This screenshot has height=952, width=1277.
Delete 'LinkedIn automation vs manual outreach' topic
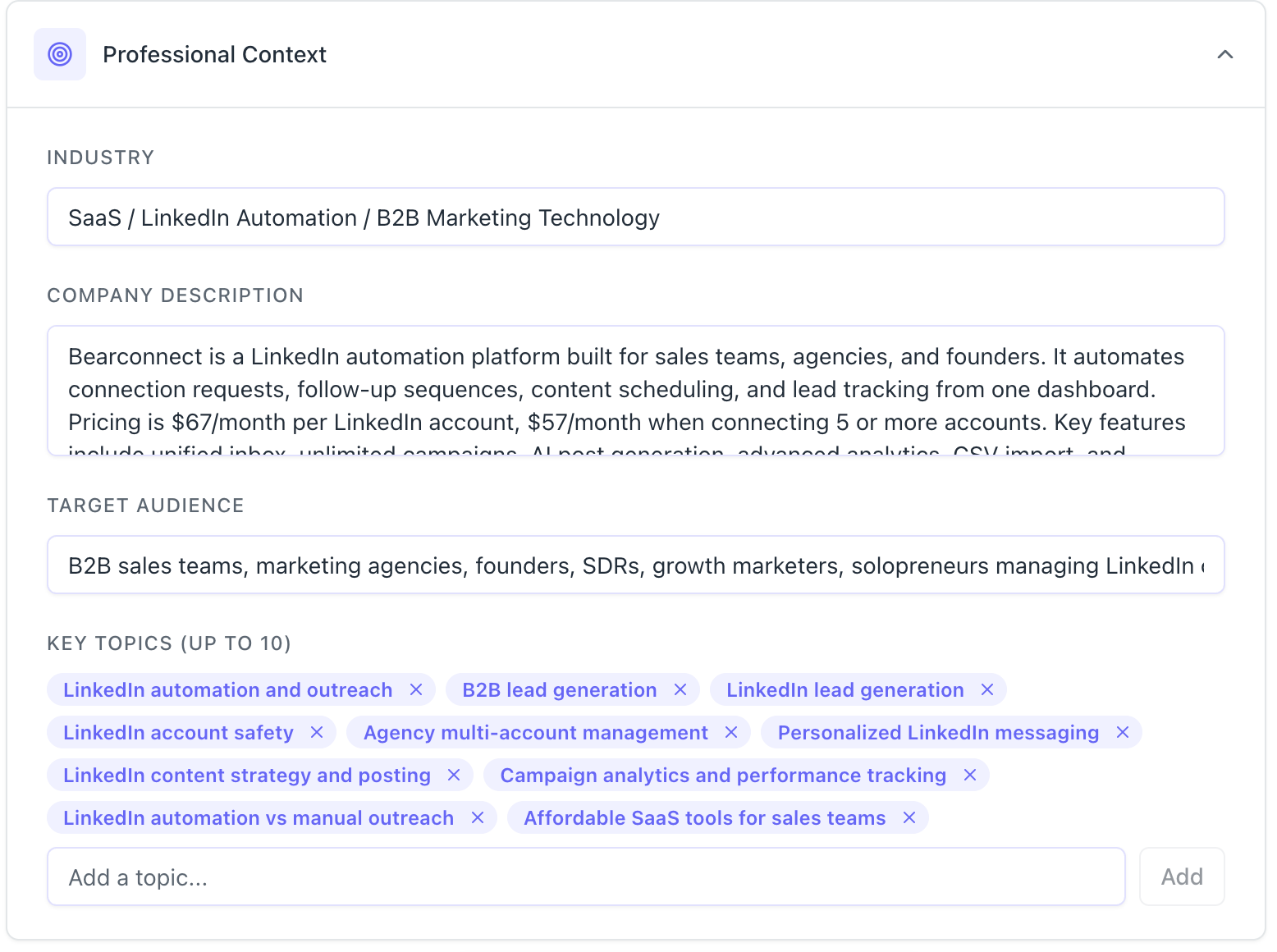478,817
